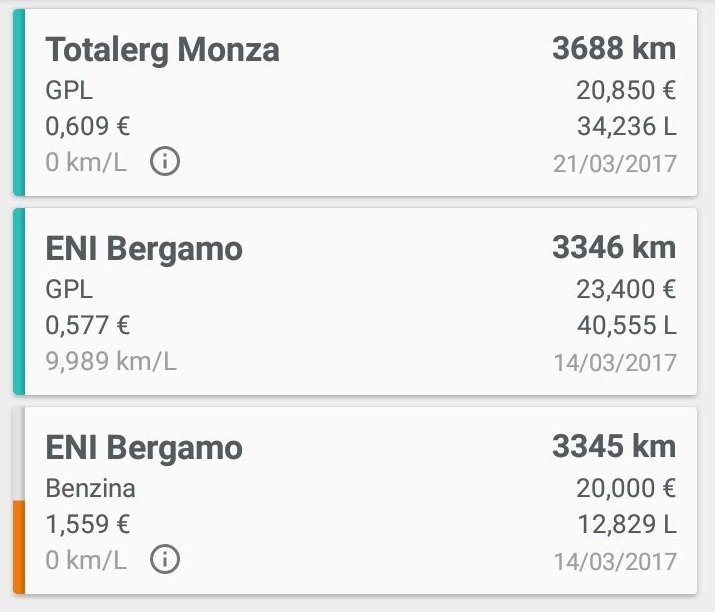Click the 0,609 € price per liter
720x612 pixels.
(x=88, y=126)
